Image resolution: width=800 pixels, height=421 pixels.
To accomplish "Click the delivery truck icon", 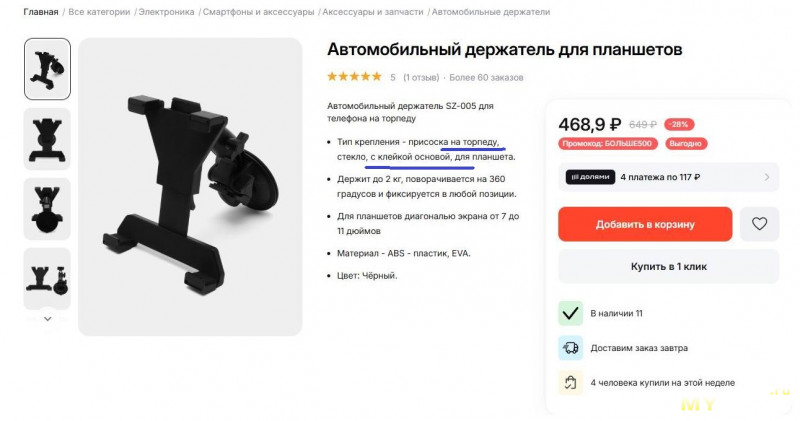I will tap(570, 348).
